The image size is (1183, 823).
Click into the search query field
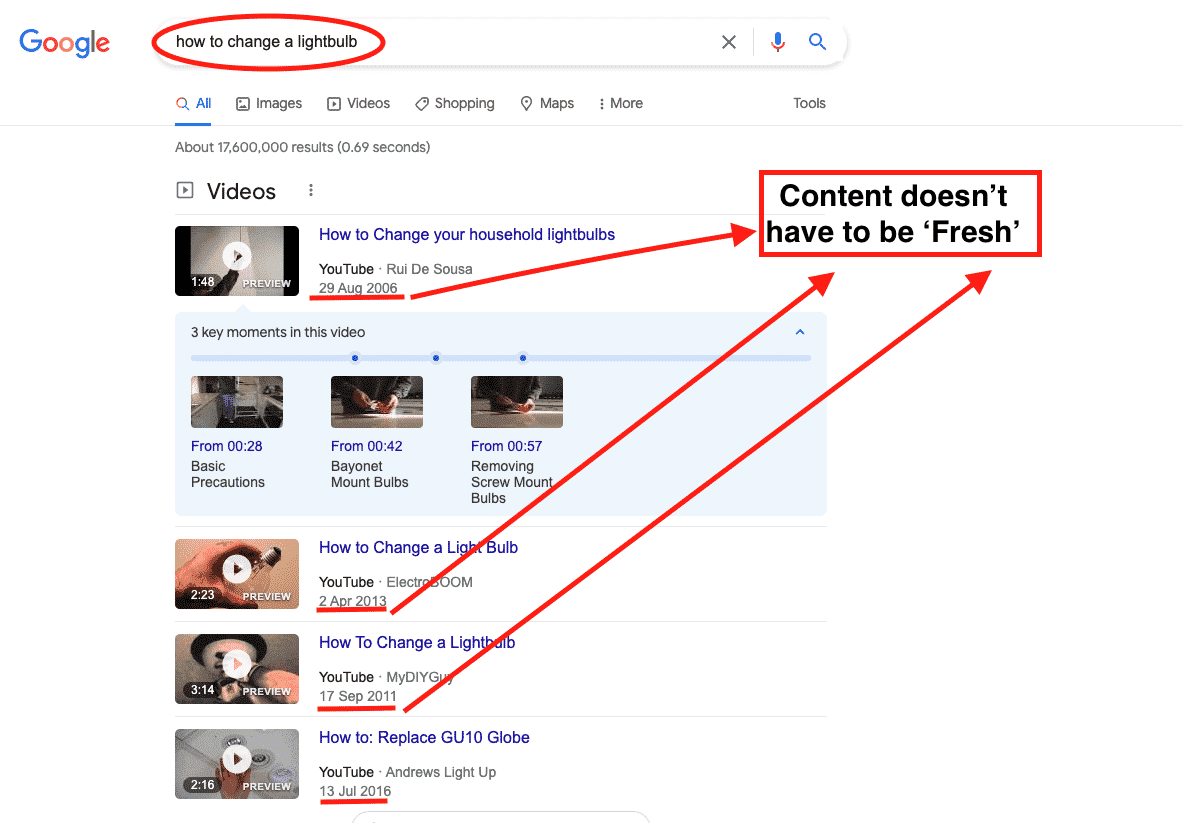pos(438,42)
